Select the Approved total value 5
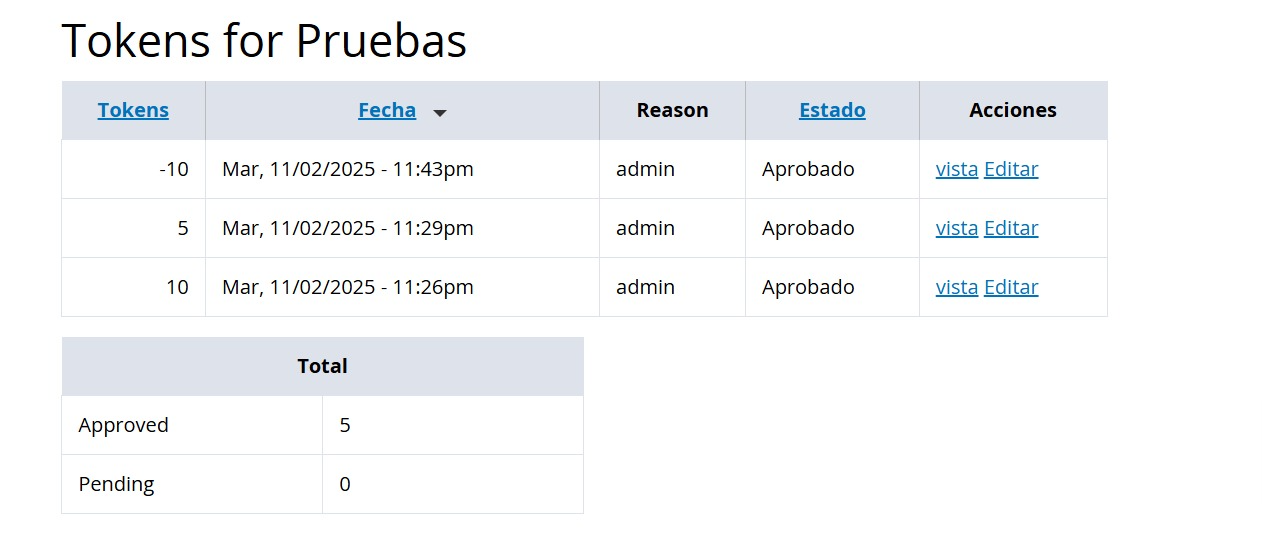The height and width of the screenshot is (543, 1262). coord(345,426)
